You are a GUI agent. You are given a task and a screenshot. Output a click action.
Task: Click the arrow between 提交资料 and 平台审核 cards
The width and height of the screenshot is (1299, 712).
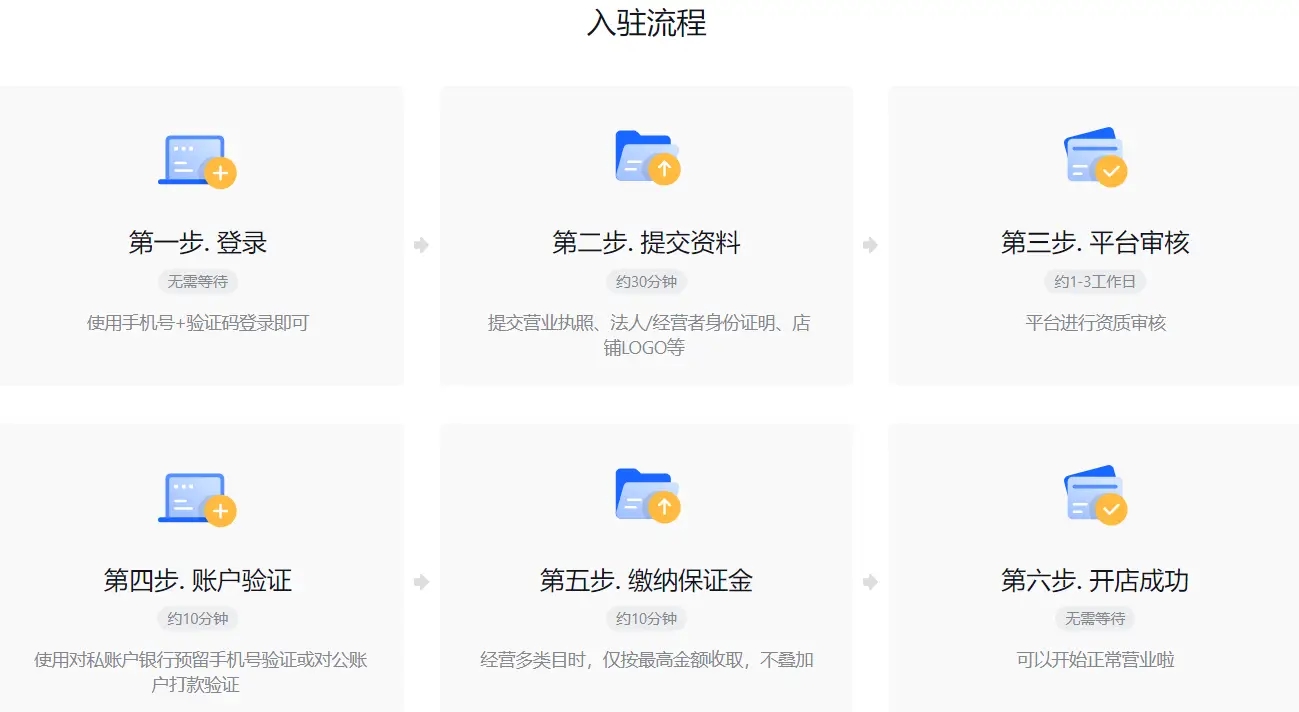(870, 244)
